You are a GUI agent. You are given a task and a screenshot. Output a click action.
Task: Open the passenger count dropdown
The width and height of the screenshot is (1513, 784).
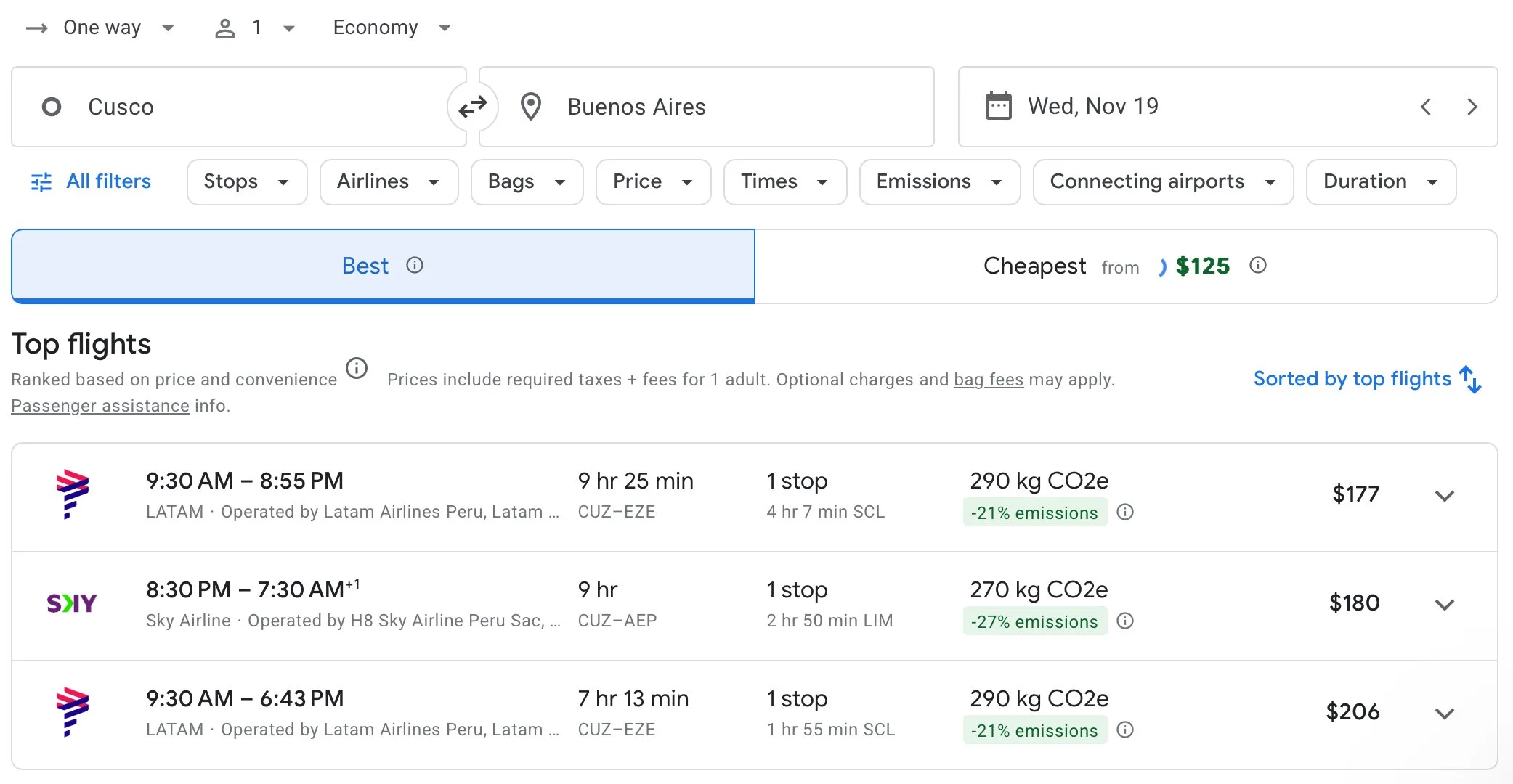(x=255, y=28)
